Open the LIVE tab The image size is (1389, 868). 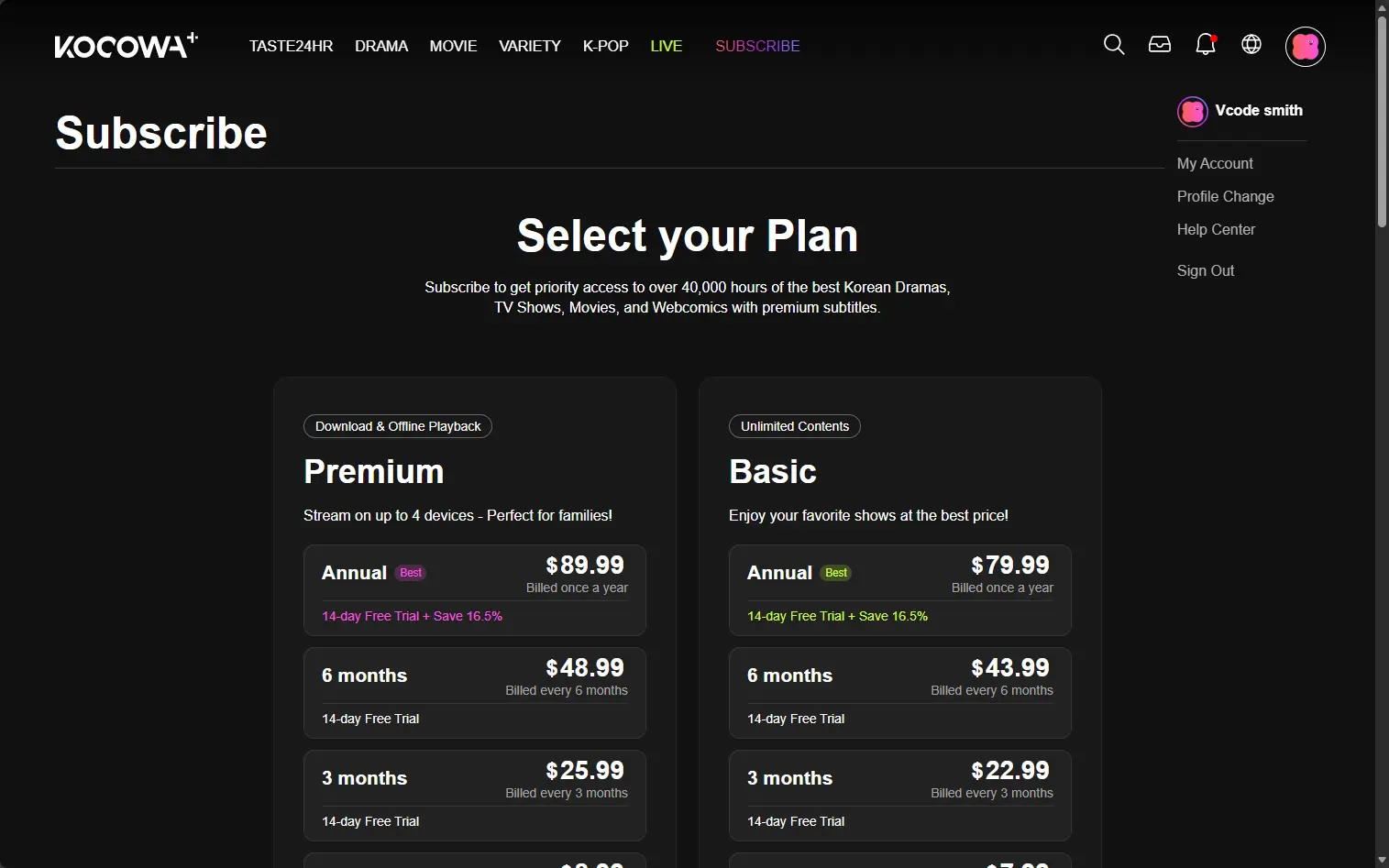click(667, 46)
